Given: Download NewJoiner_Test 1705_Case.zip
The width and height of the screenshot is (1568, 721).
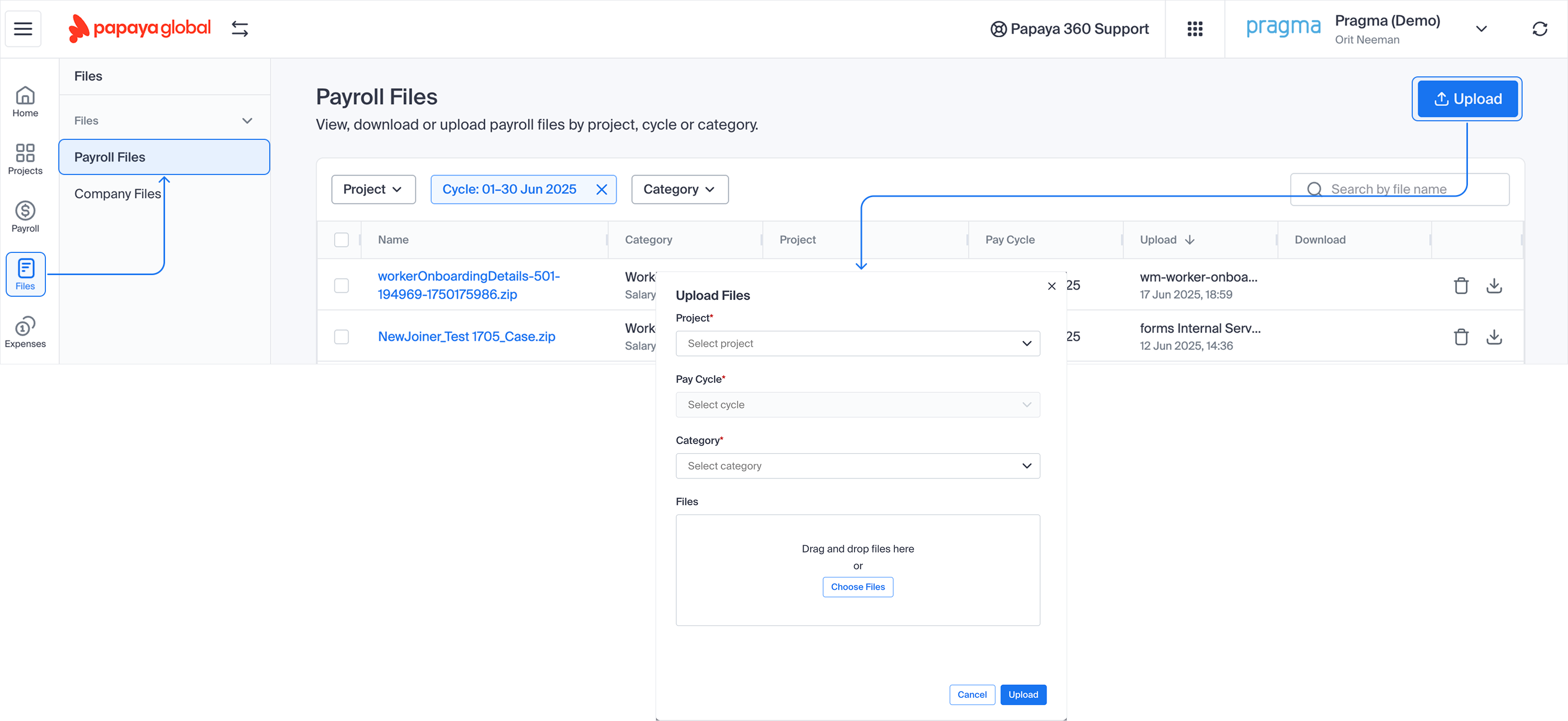Looking at the screenshot, I should click(x=1494, y=336).
